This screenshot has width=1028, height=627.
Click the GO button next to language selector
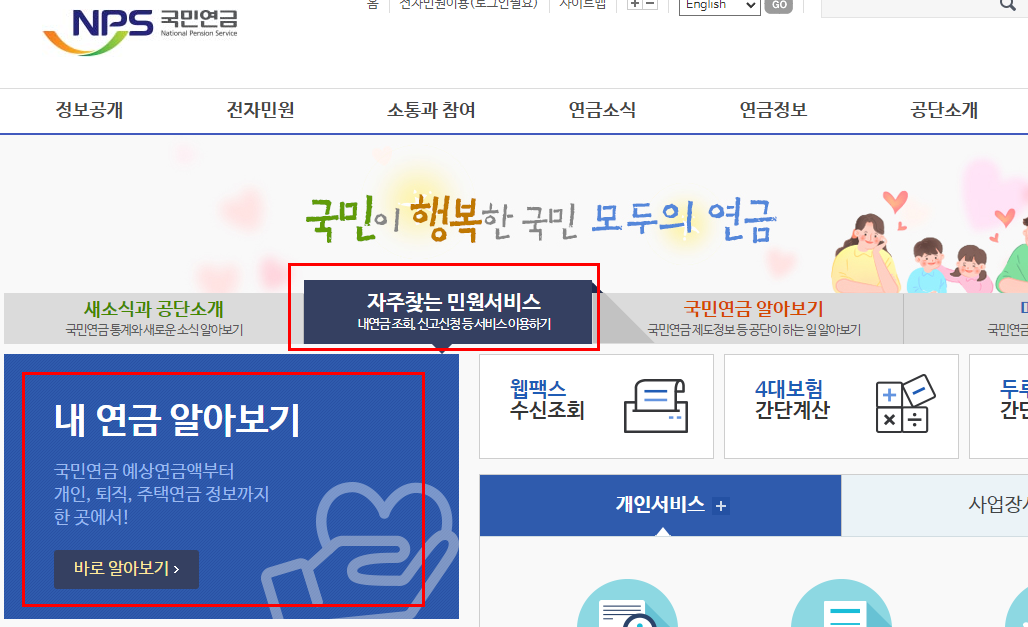tap(779, 5)
